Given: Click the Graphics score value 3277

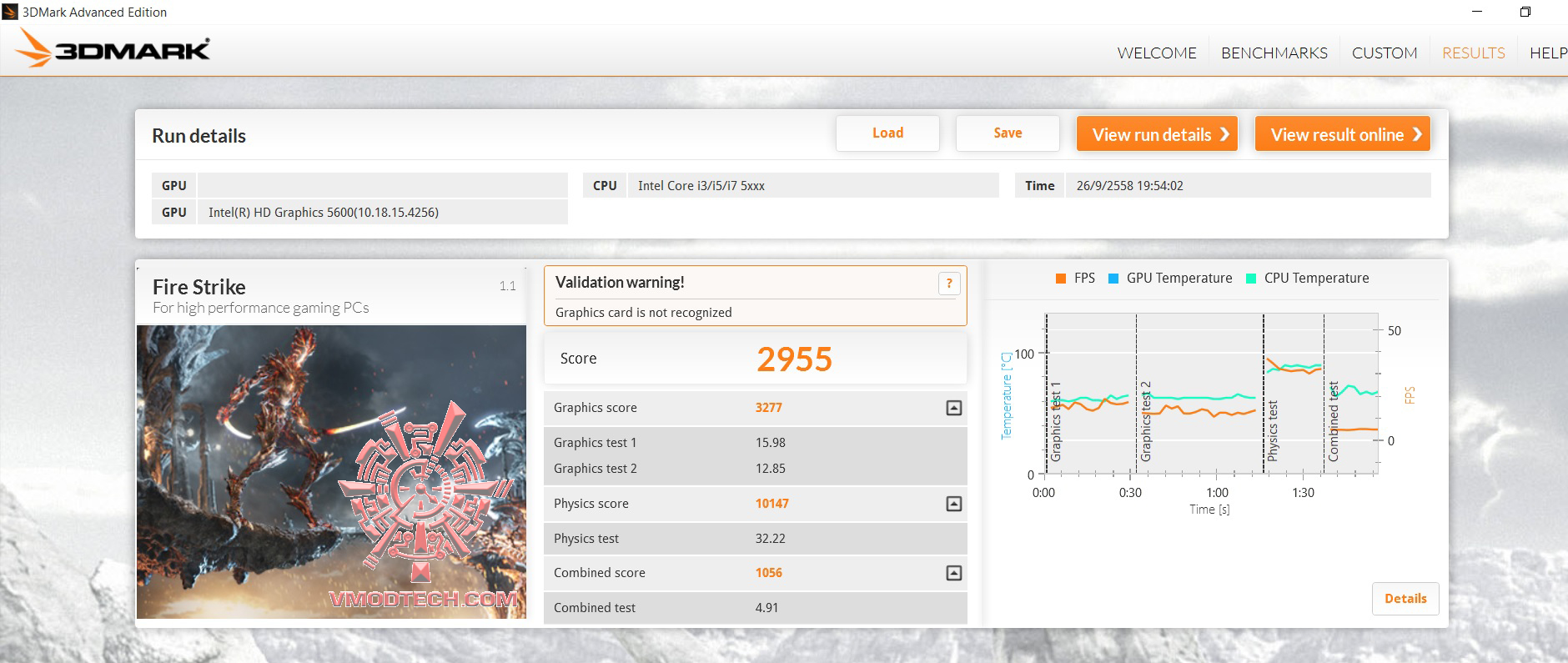Looking at the screenshot, I should pos(769,408).
